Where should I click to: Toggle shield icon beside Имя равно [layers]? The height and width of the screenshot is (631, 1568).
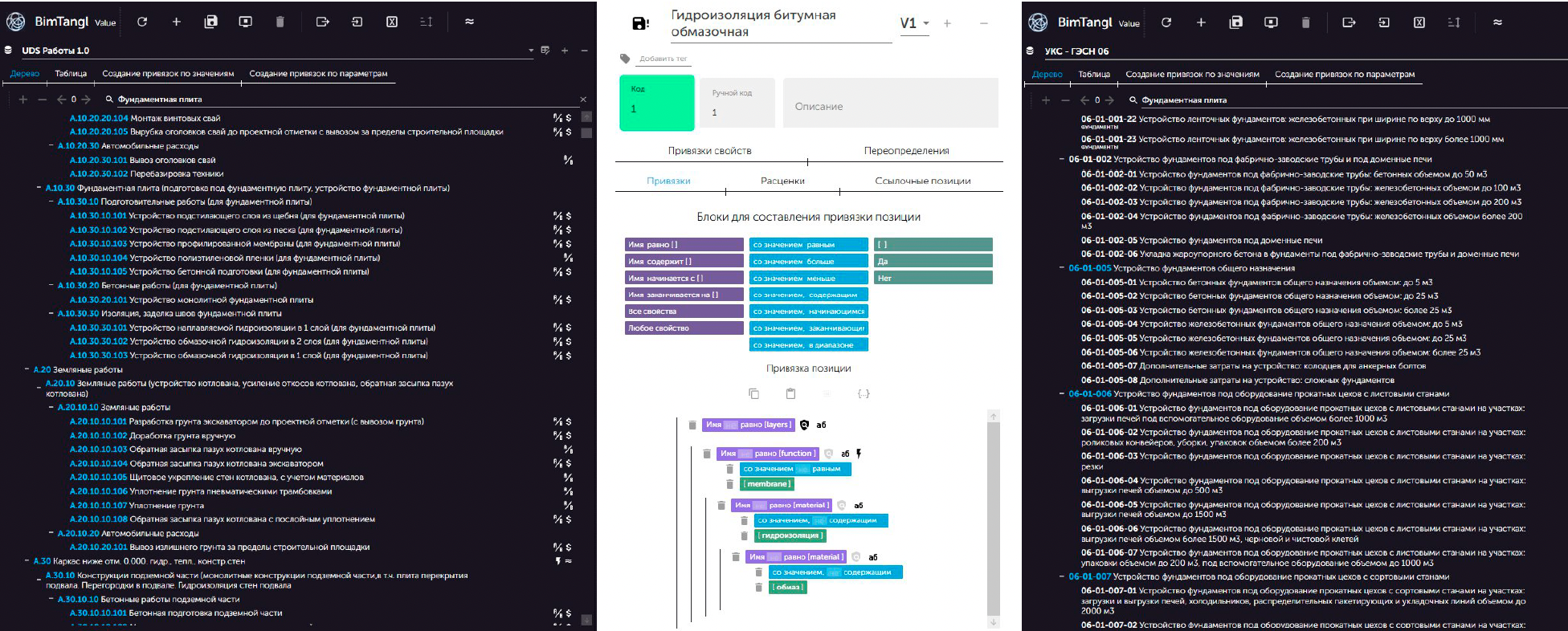pyautogui.click(x=804, y=425)
